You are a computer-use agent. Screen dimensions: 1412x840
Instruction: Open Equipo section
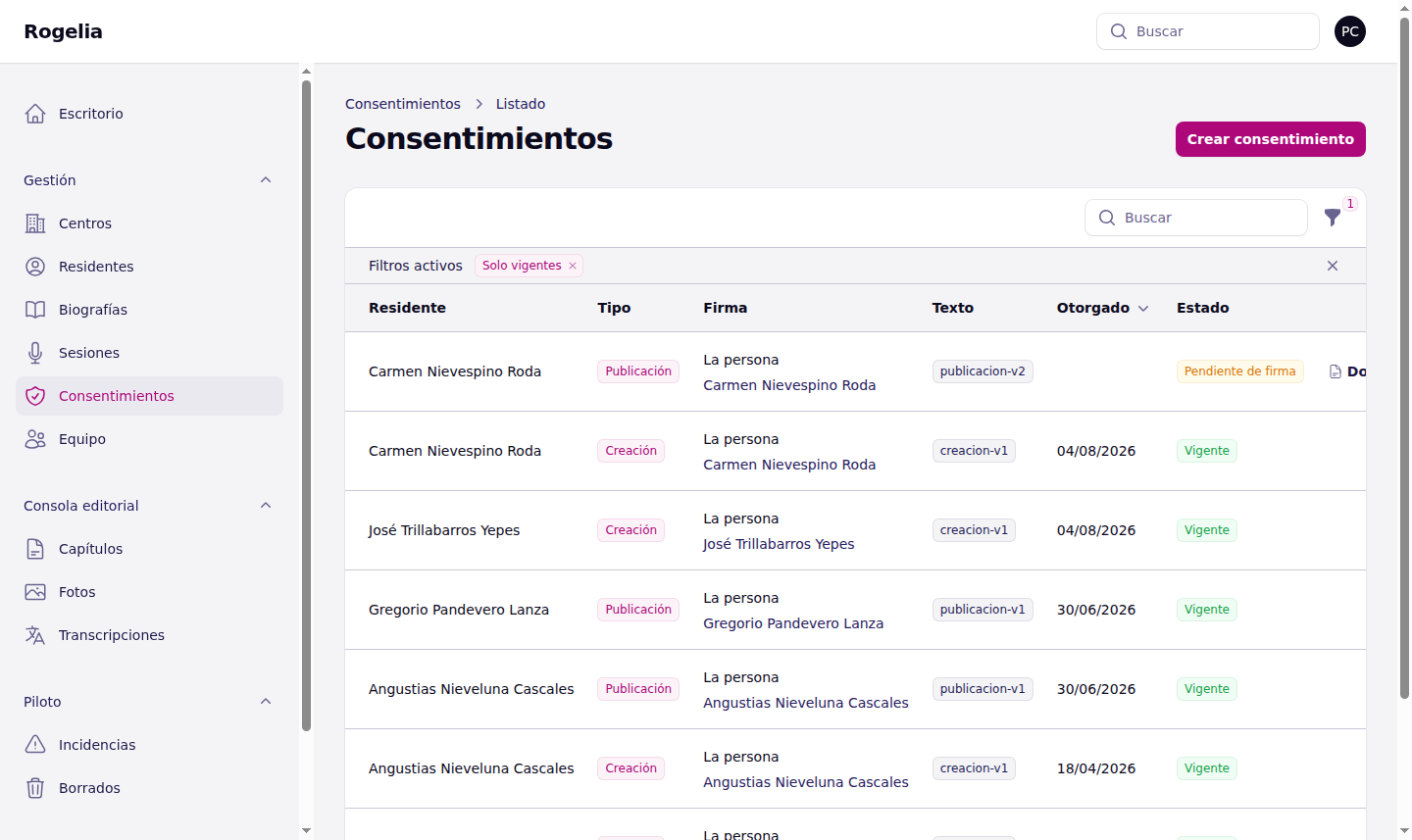tap(149, 439)
